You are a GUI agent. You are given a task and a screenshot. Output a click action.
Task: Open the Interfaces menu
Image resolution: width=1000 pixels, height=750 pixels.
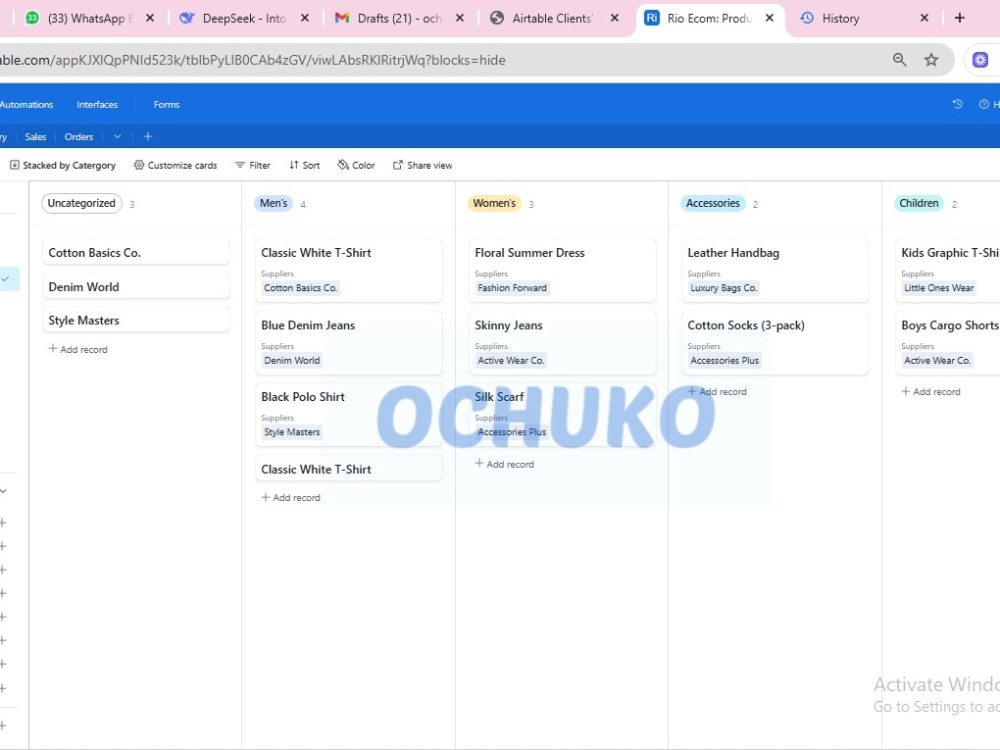pyautogui.click(x=97, y=105)
